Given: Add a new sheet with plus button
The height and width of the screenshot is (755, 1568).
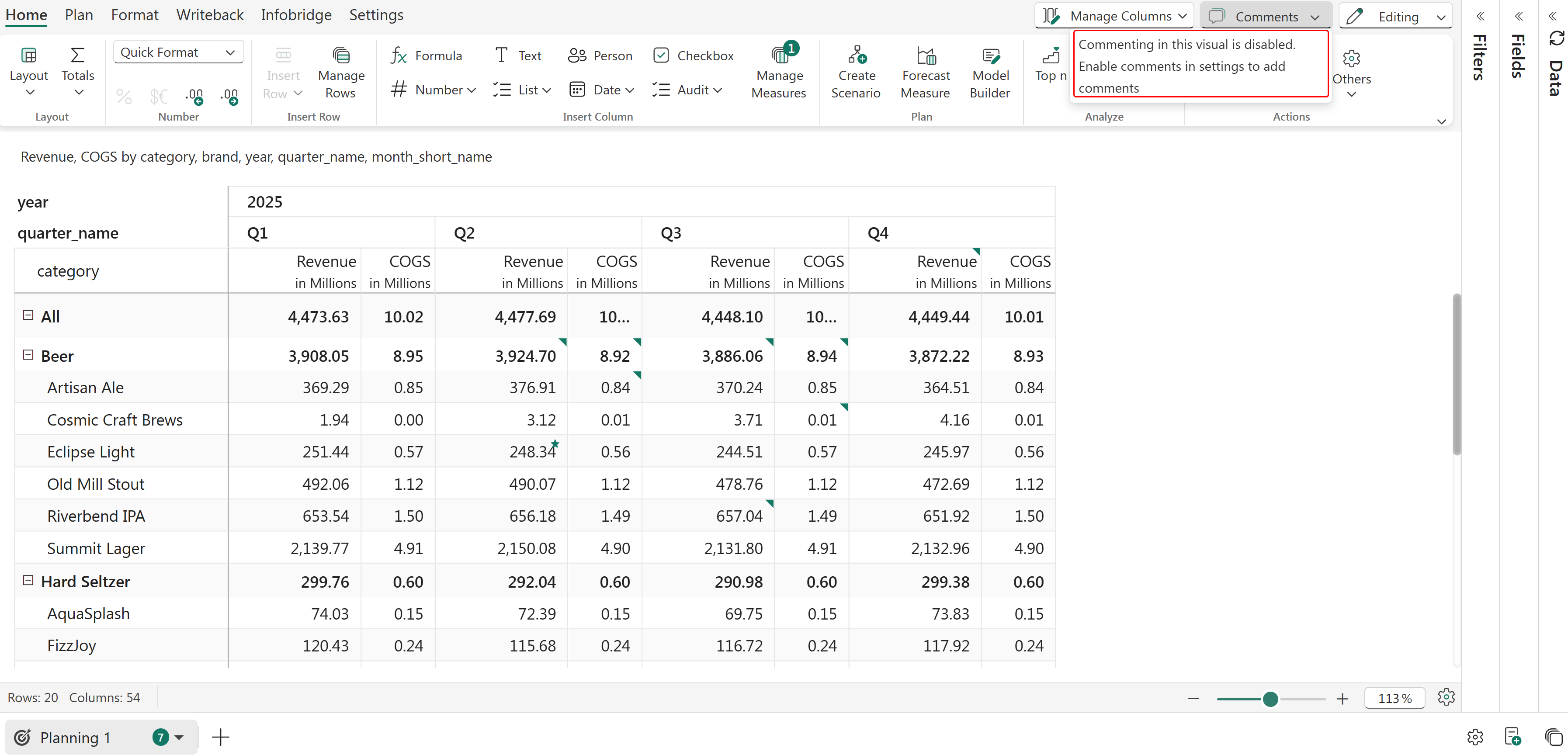Looking at the screenshot, I should coord(220,737).
